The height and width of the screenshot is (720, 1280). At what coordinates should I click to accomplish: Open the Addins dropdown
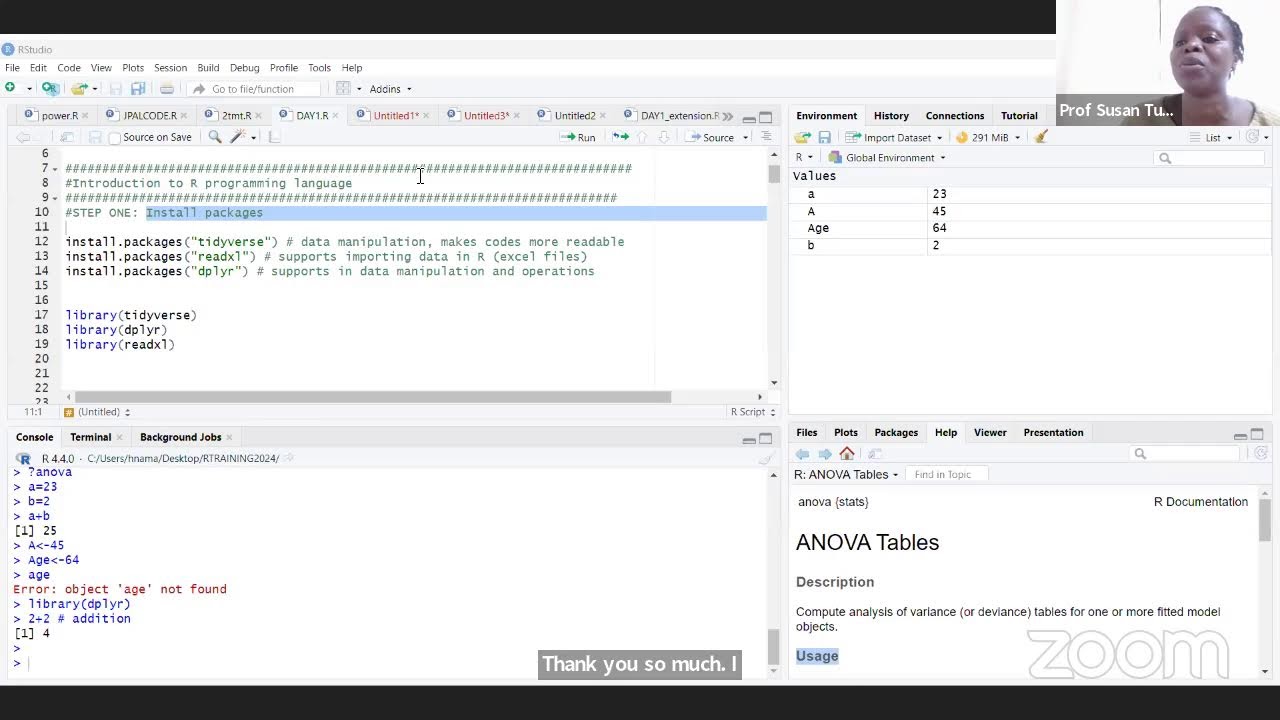(x=390, y=89)
